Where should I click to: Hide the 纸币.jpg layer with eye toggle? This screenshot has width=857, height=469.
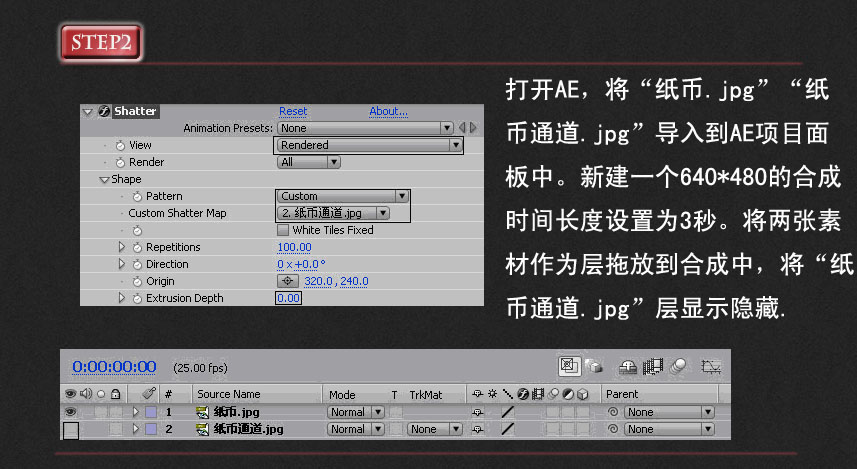pyautogui.click(x=71, y=412)
